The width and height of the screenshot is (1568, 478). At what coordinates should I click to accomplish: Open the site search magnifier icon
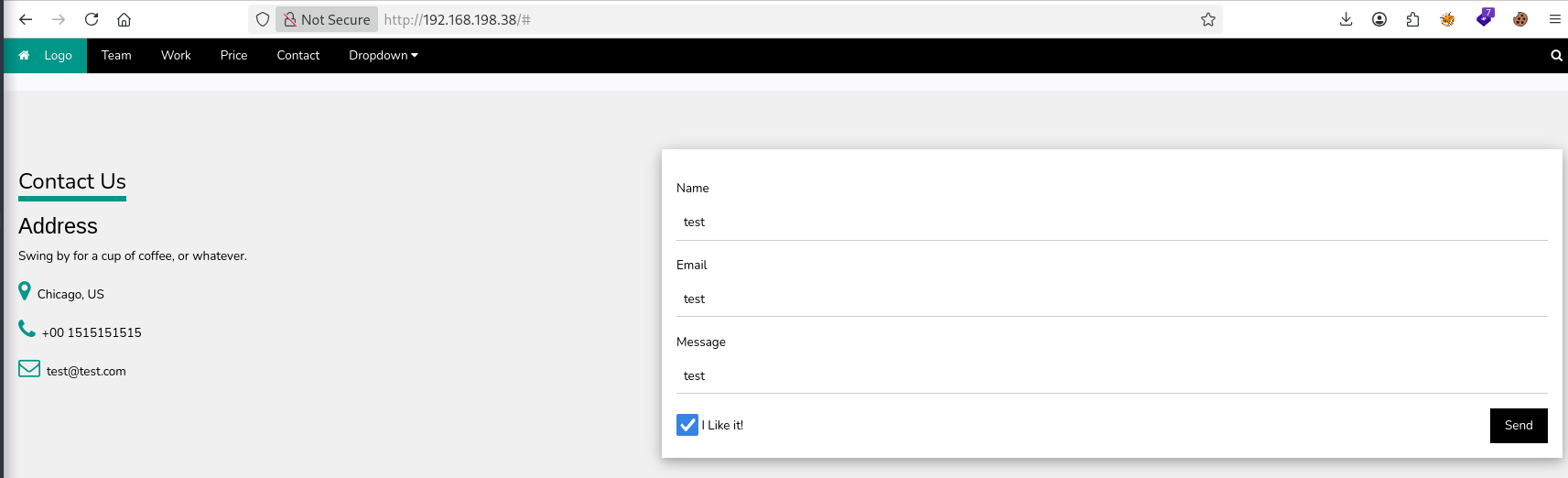1556,56
